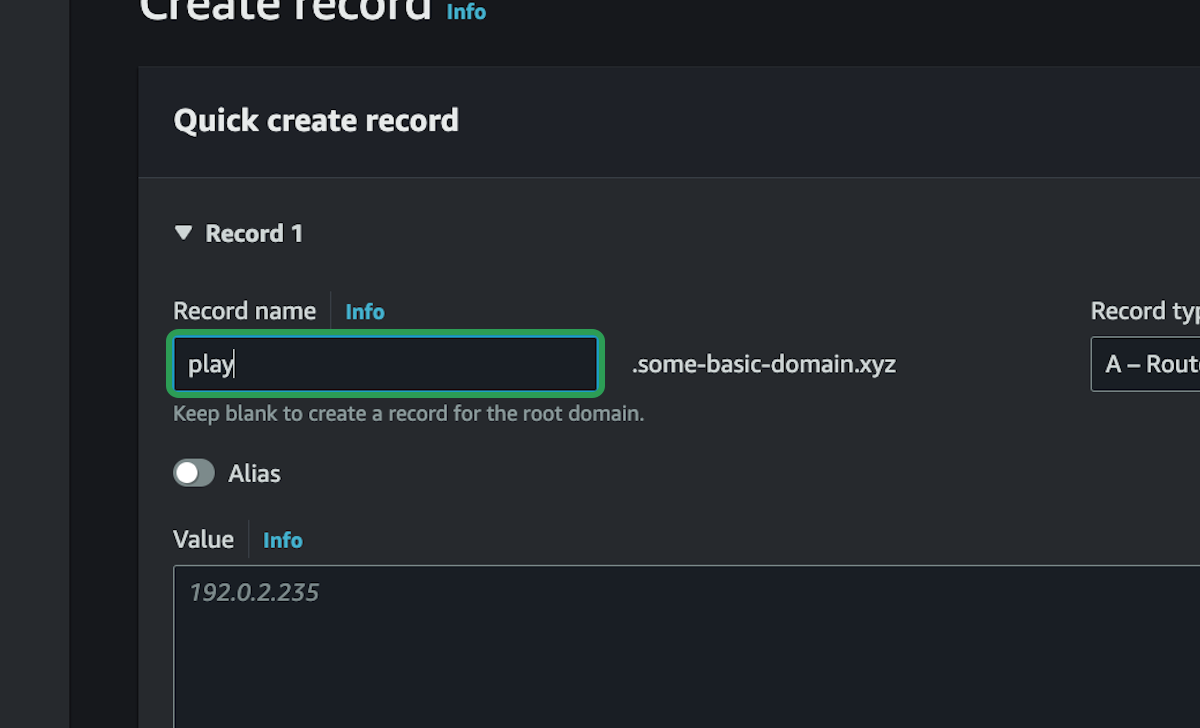
Task: Click blank margin left of form panel
Action: pyautogui.click(x=104, y=400)
